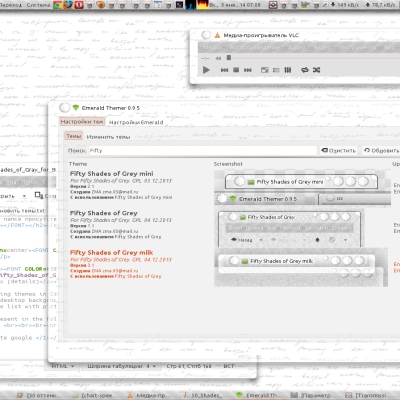Skip to next track in VLC
This screenshot has height=400, width=400.
click(x=248, y=70)
